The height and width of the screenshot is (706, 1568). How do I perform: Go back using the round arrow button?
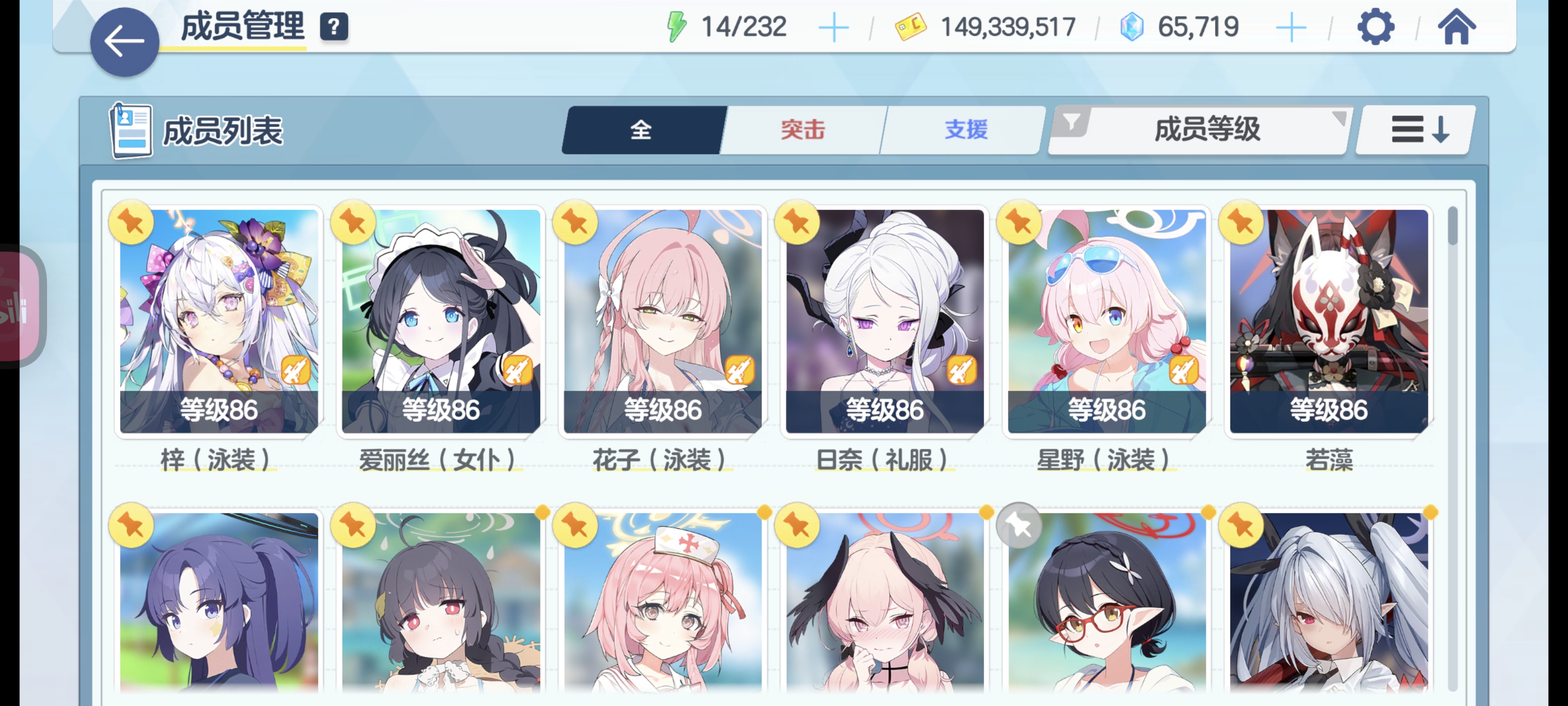coord(124,41)
